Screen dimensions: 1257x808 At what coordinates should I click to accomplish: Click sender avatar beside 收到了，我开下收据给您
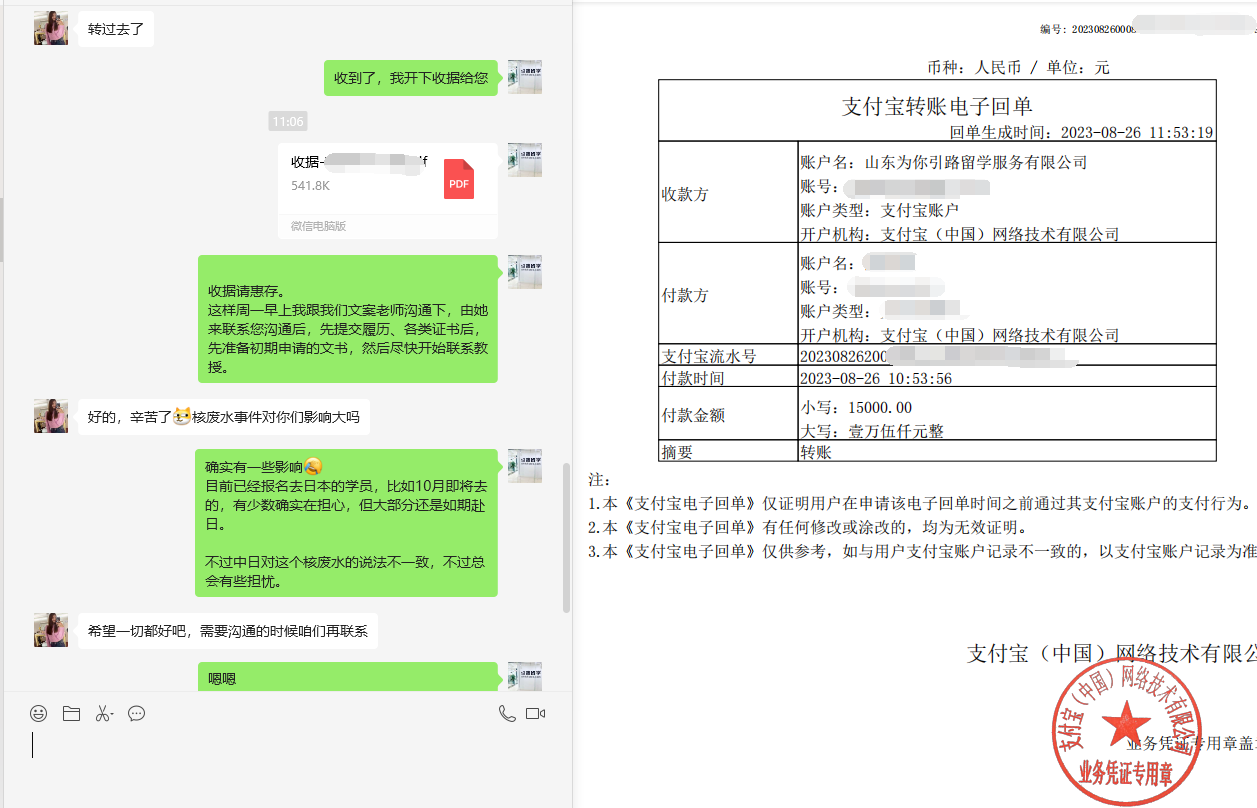tap(525, 76)
